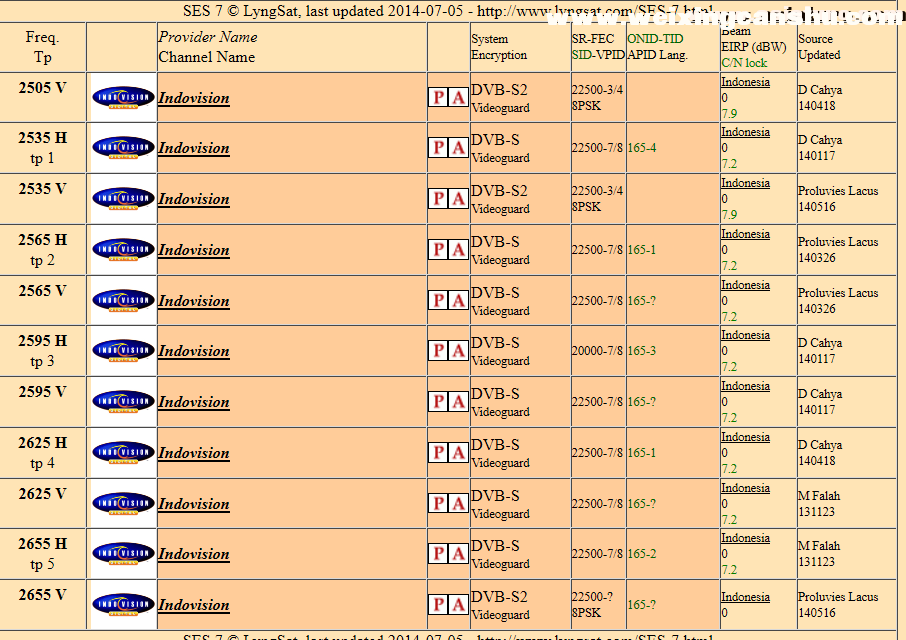Follow the Indonesia beam link for 2505 V
Viewport: 906px width, 640px height.
coord(745,82)
